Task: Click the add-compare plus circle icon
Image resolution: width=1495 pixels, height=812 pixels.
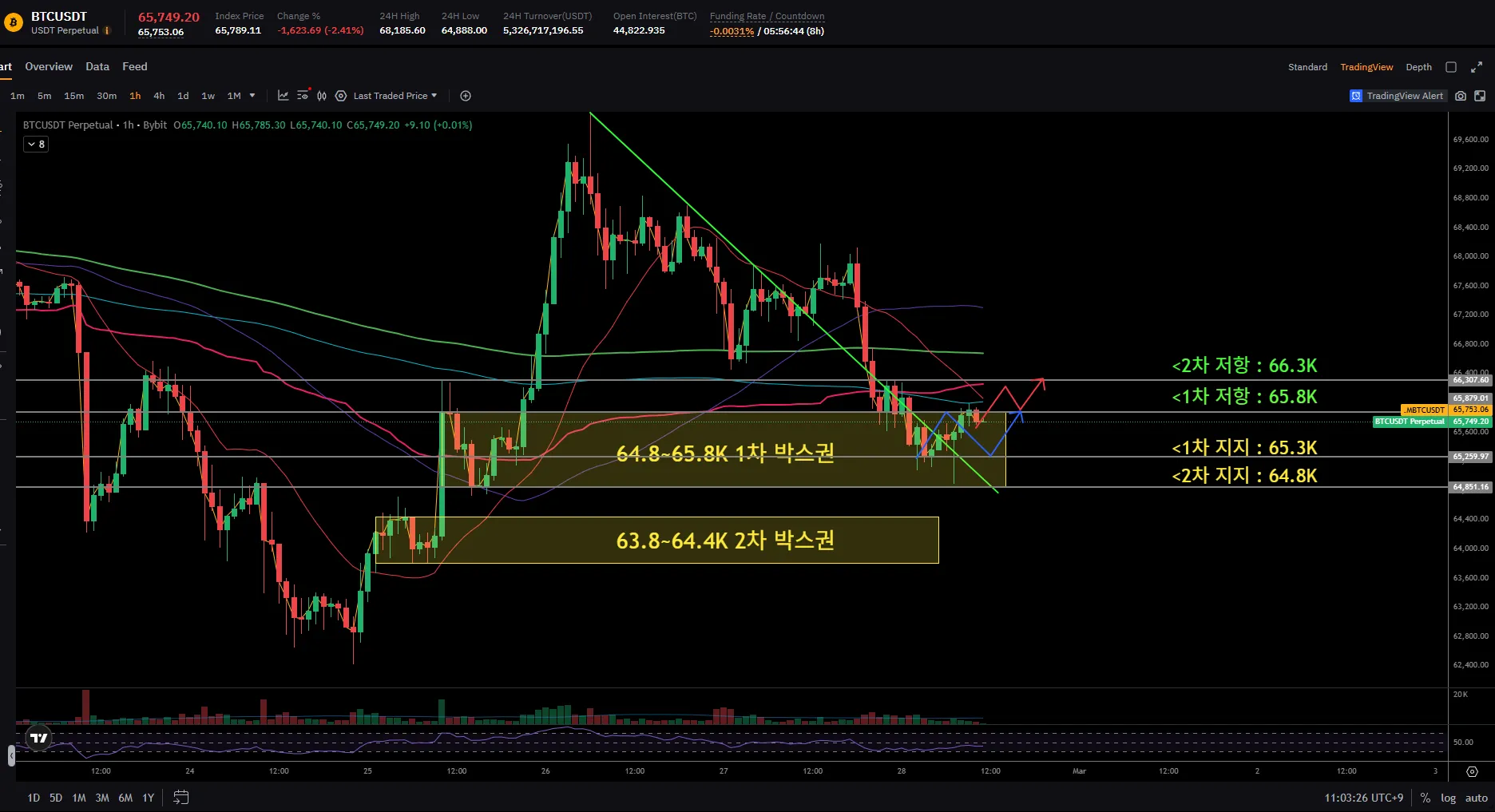Action: coord(466,96)
